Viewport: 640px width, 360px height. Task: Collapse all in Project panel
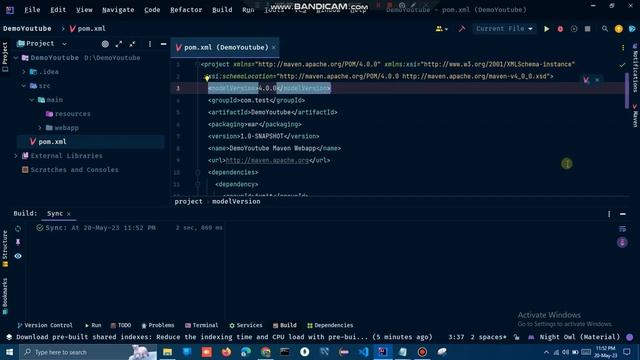(132, 44)
